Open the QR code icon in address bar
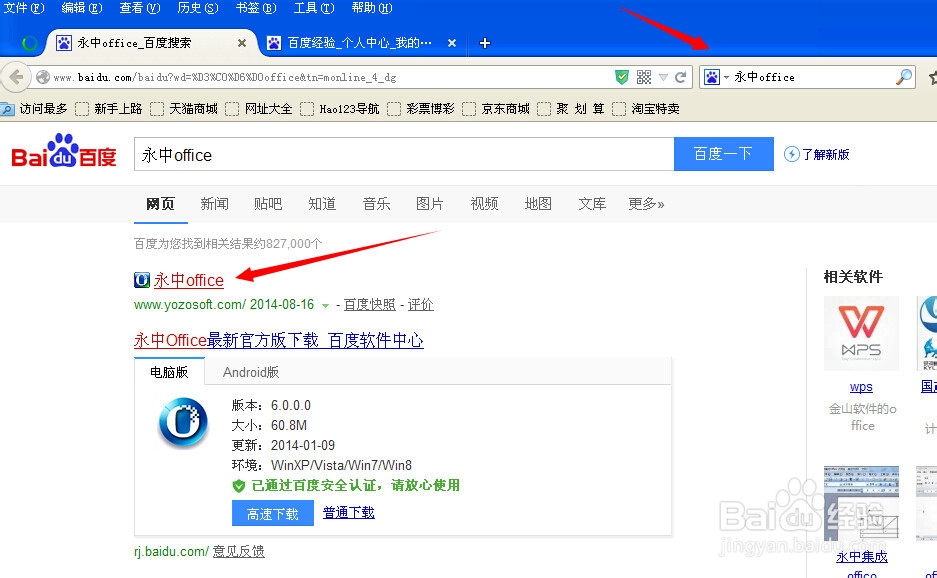The image size is (937, 578). click(x=644, y=77)
